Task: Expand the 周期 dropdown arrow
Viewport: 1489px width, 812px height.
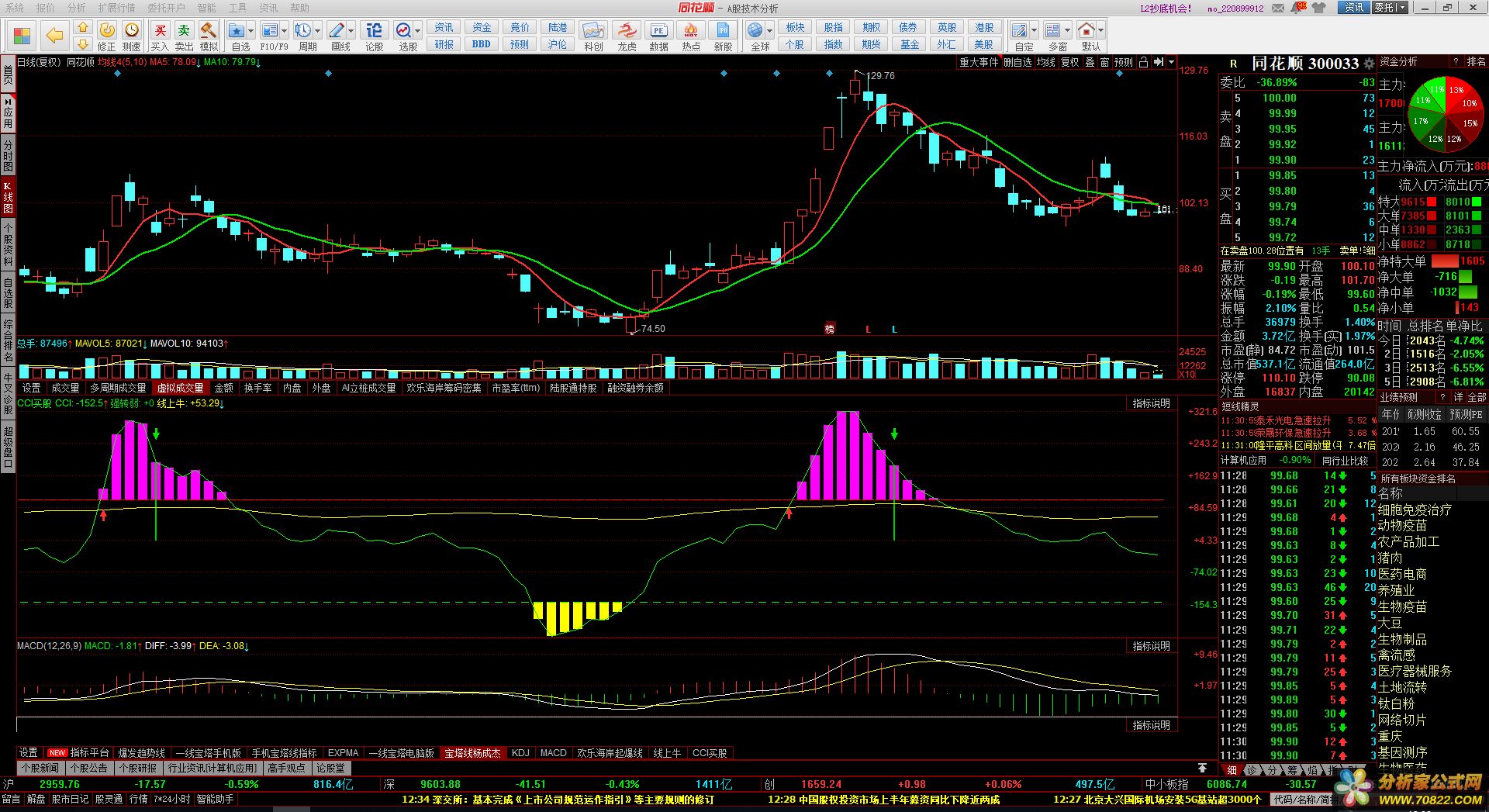Action: tap(318, 31)
